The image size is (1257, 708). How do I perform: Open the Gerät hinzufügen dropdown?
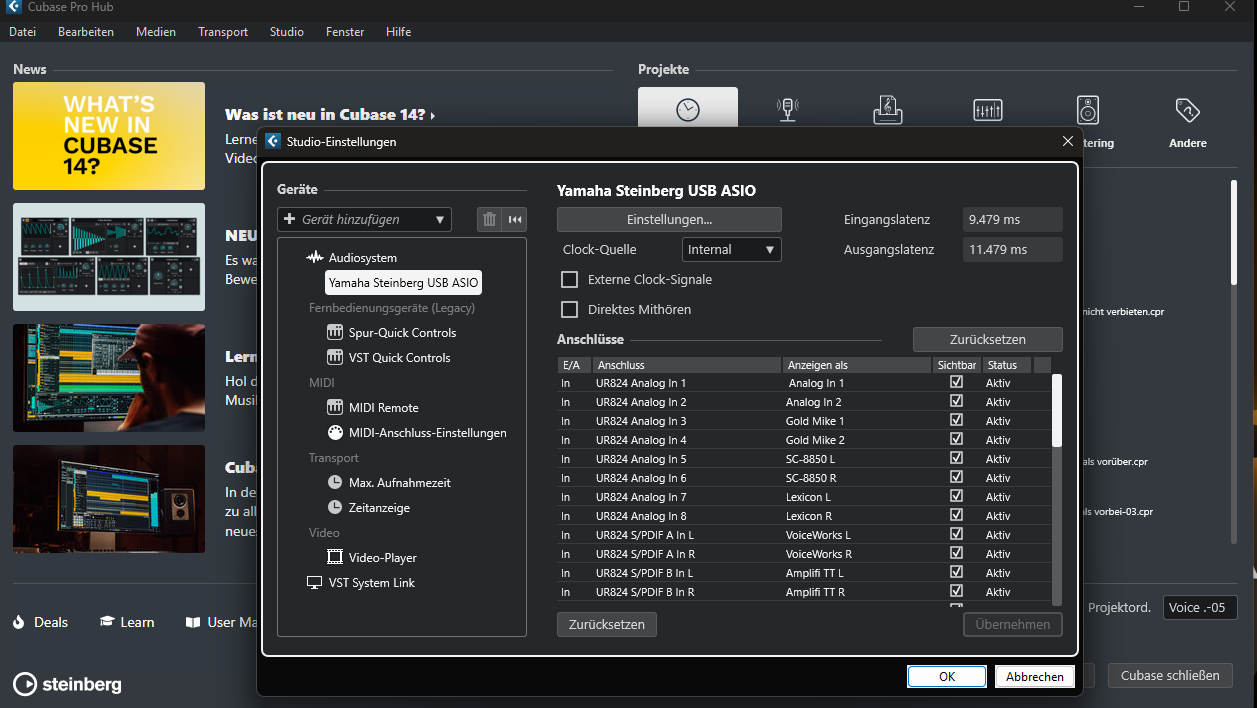[x=364, y=219]
